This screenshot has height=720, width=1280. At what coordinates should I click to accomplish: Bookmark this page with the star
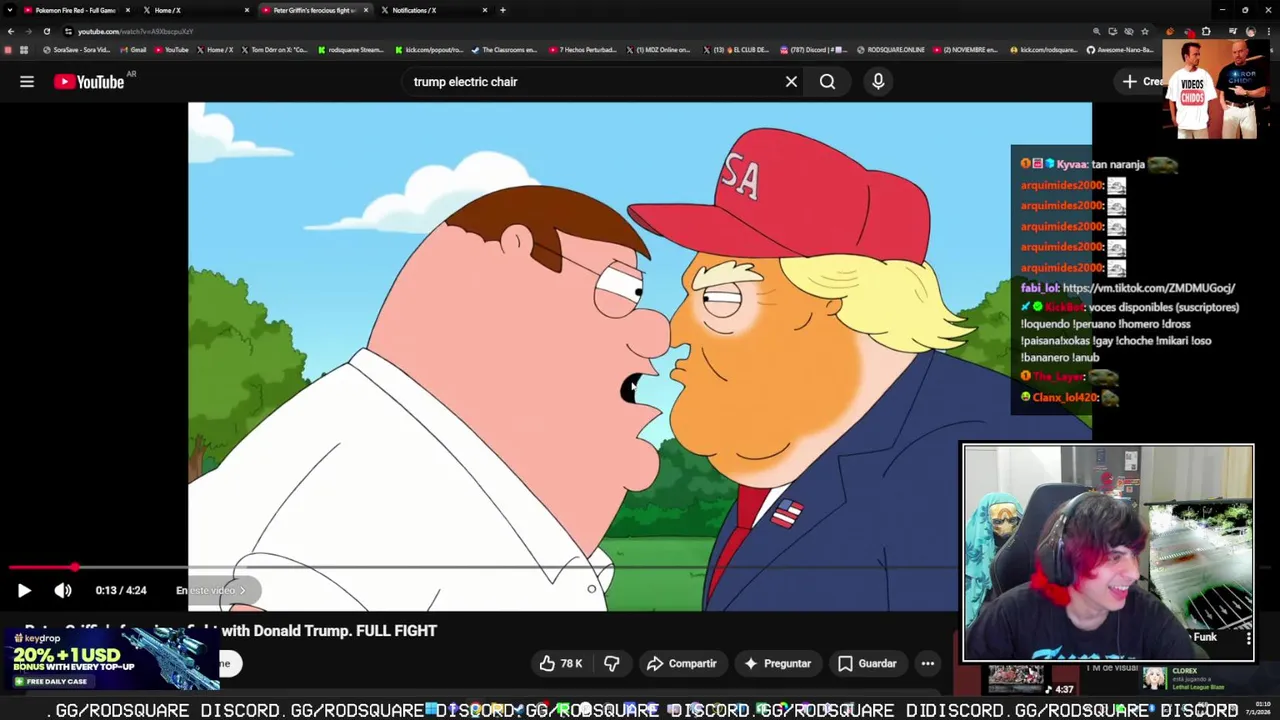(x=1144, y=31)
